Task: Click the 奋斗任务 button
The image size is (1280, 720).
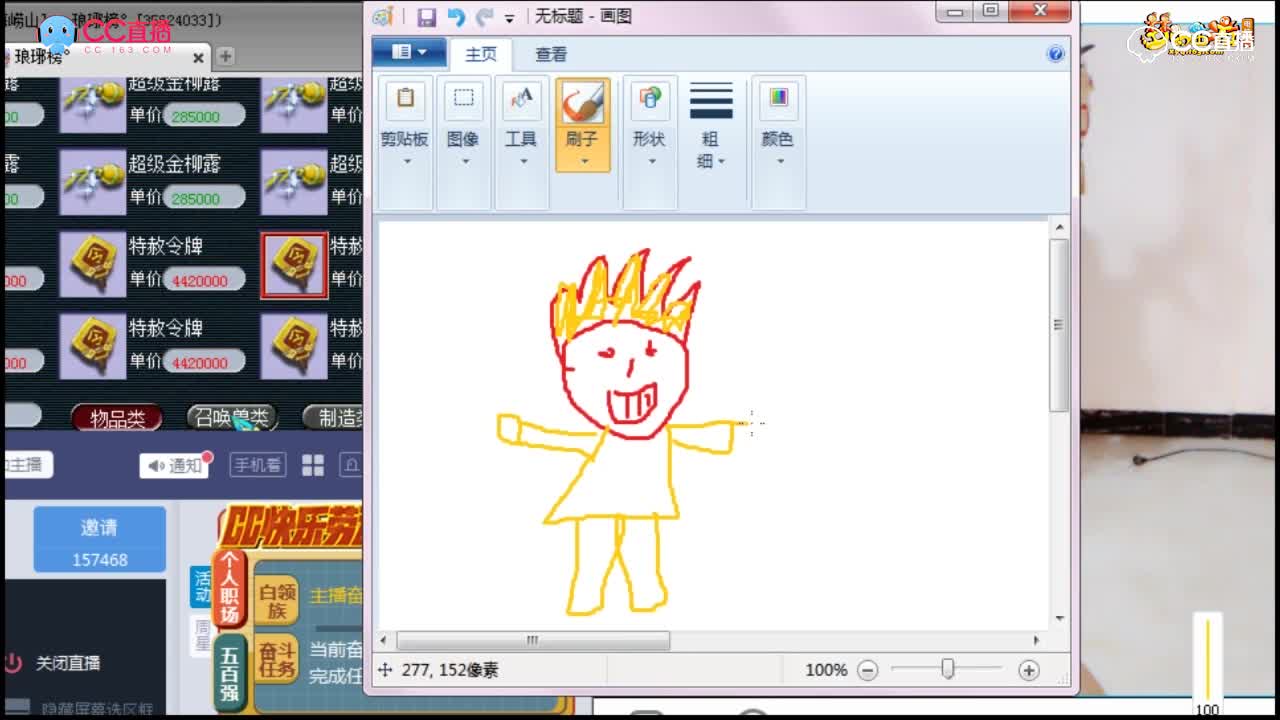Action: [x=277, y=657]
